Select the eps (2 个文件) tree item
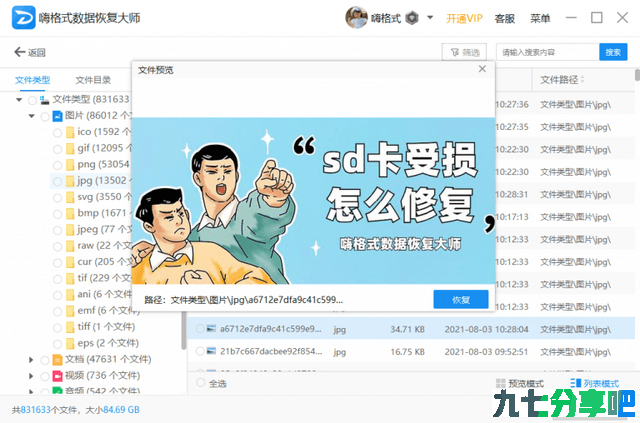Viewport: 640px width, 423px height. click(108, 343)
